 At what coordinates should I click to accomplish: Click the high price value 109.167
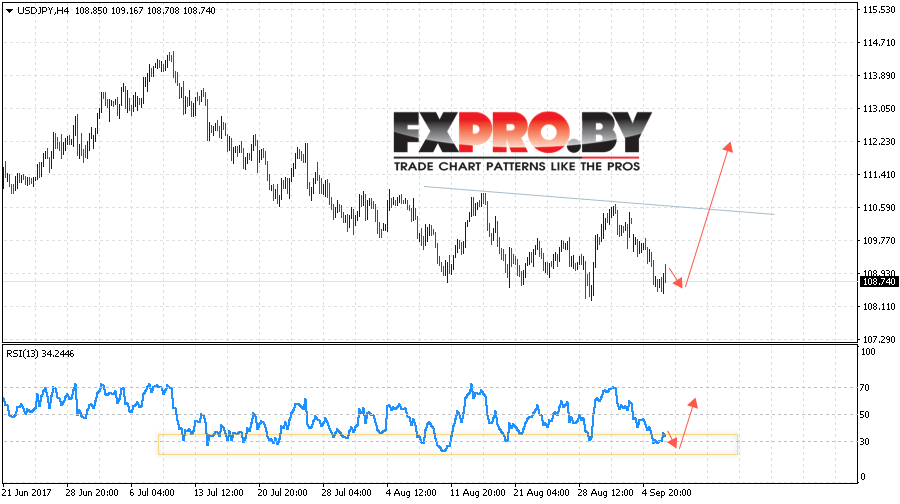click(127, 11)
